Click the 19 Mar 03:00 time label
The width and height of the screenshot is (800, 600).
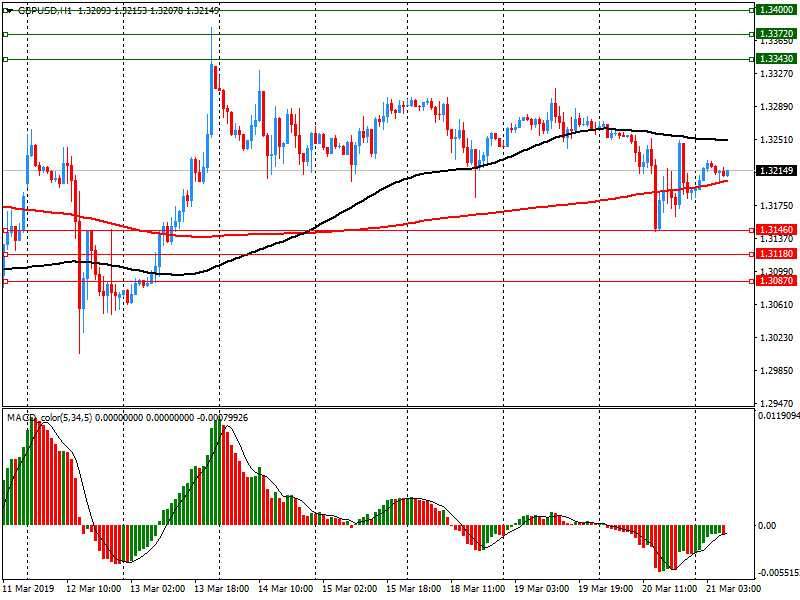point(541,589)
